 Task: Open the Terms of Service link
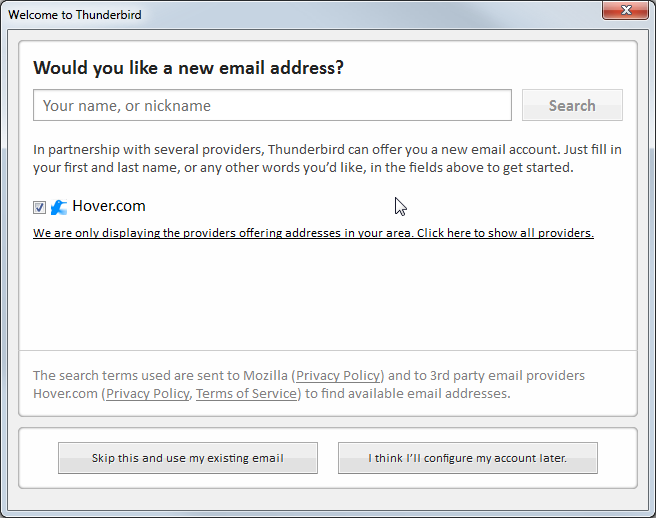pyautogui.click(x=246, y=394)
